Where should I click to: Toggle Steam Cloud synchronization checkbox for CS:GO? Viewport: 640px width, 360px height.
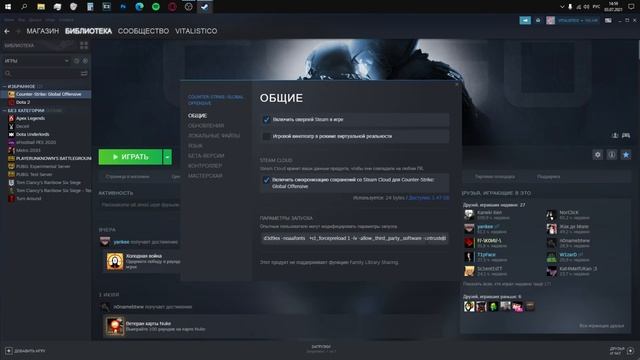[266, 180]
